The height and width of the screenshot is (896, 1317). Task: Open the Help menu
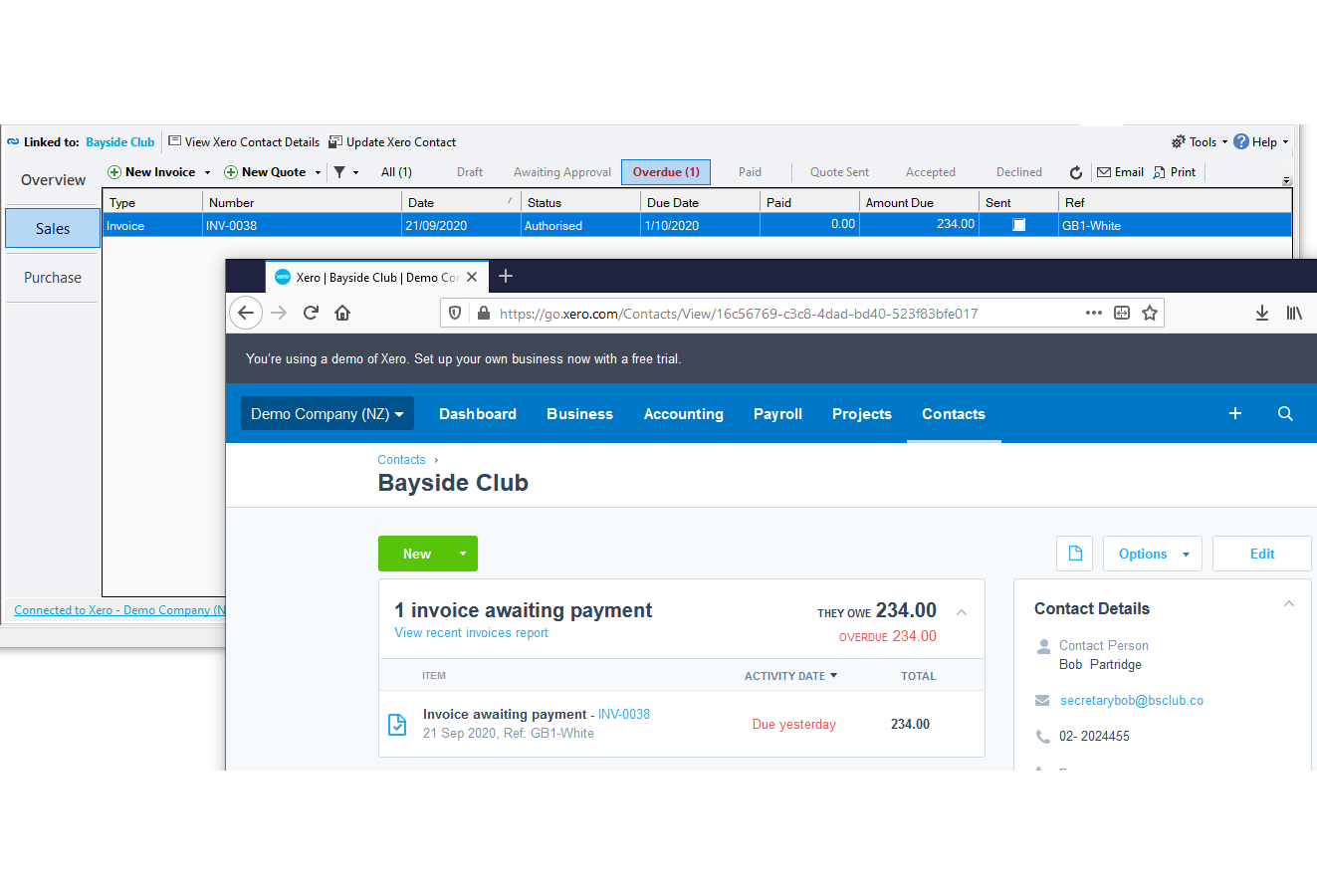[1261, 142]
